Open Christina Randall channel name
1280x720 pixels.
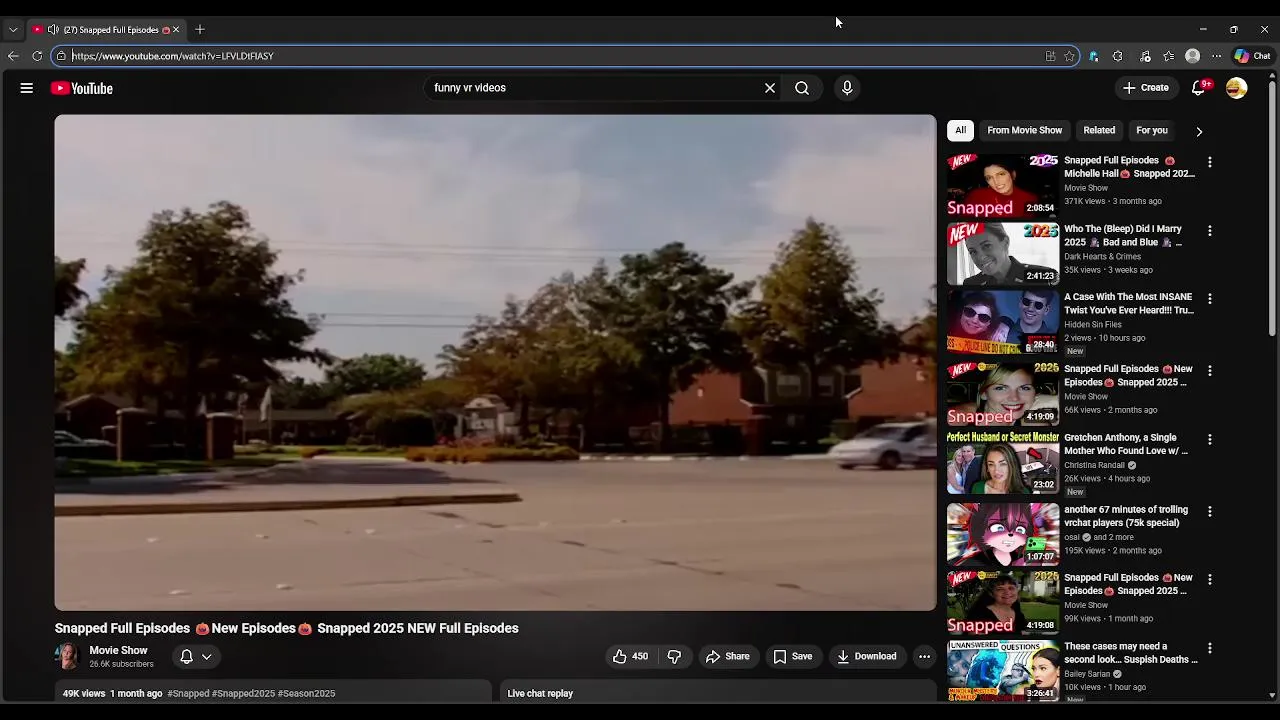tap(1094, 465)
